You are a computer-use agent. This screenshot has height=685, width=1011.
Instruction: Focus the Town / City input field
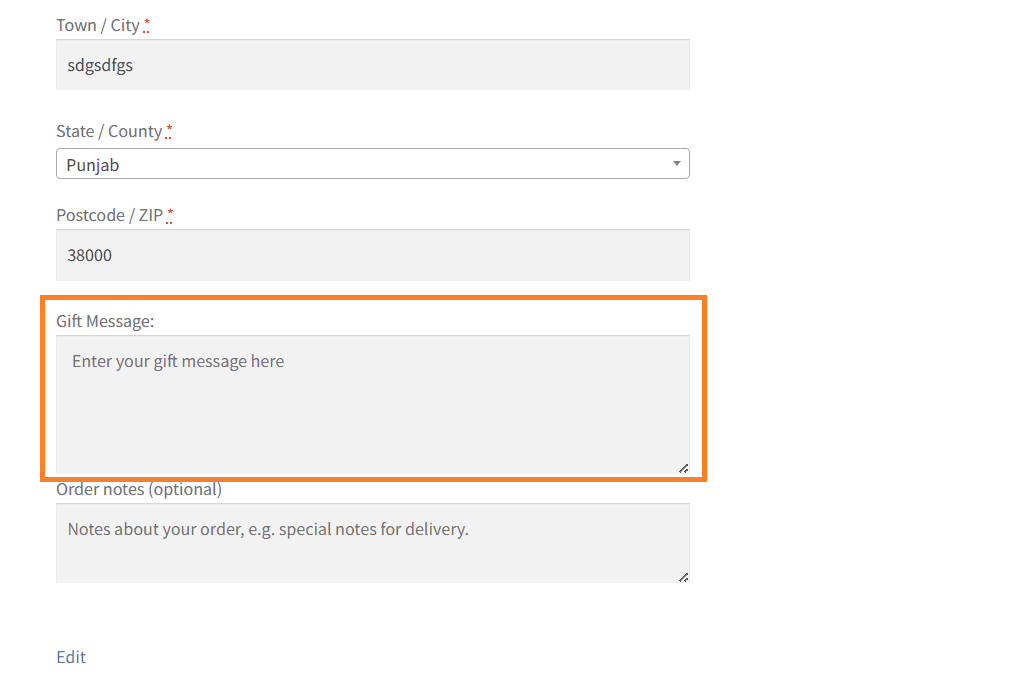point(373,65)
